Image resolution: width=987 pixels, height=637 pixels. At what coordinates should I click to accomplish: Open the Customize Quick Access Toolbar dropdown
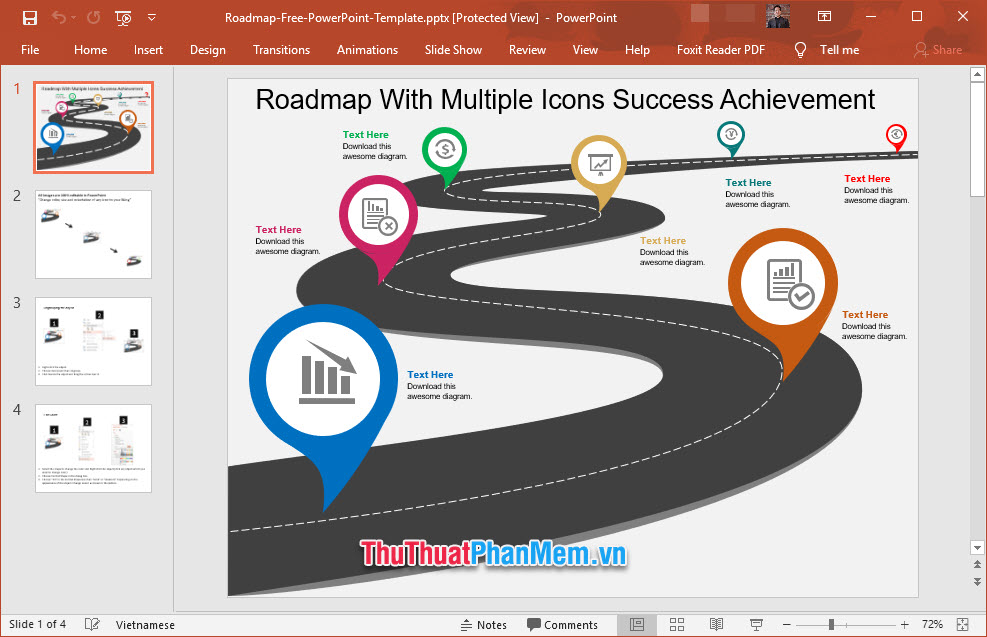click(x=151, y=17)
